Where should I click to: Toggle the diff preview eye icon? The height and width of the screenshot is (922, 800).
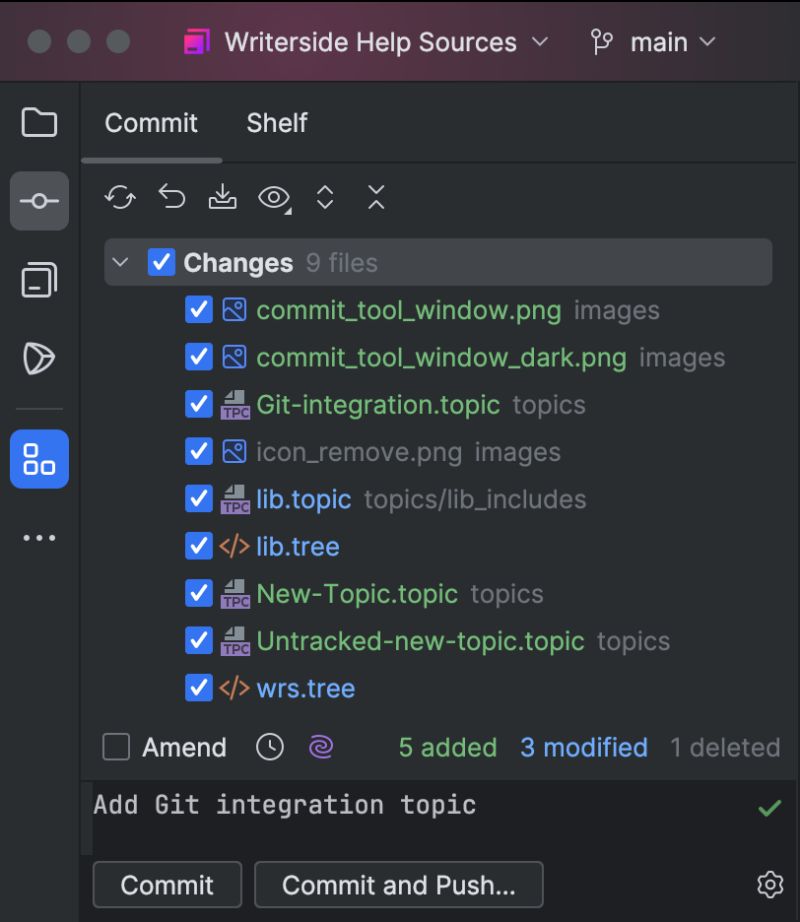pos(272,197)
